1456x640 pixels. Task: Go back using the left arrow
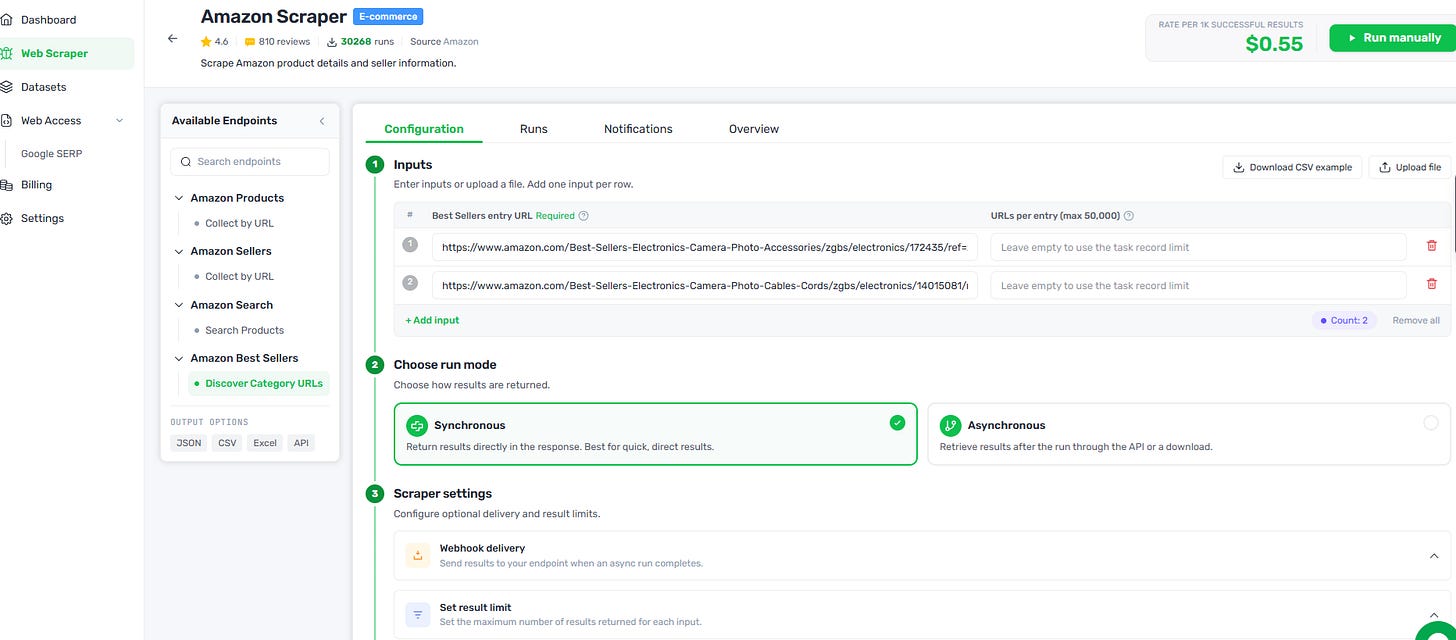pos(173,38)
